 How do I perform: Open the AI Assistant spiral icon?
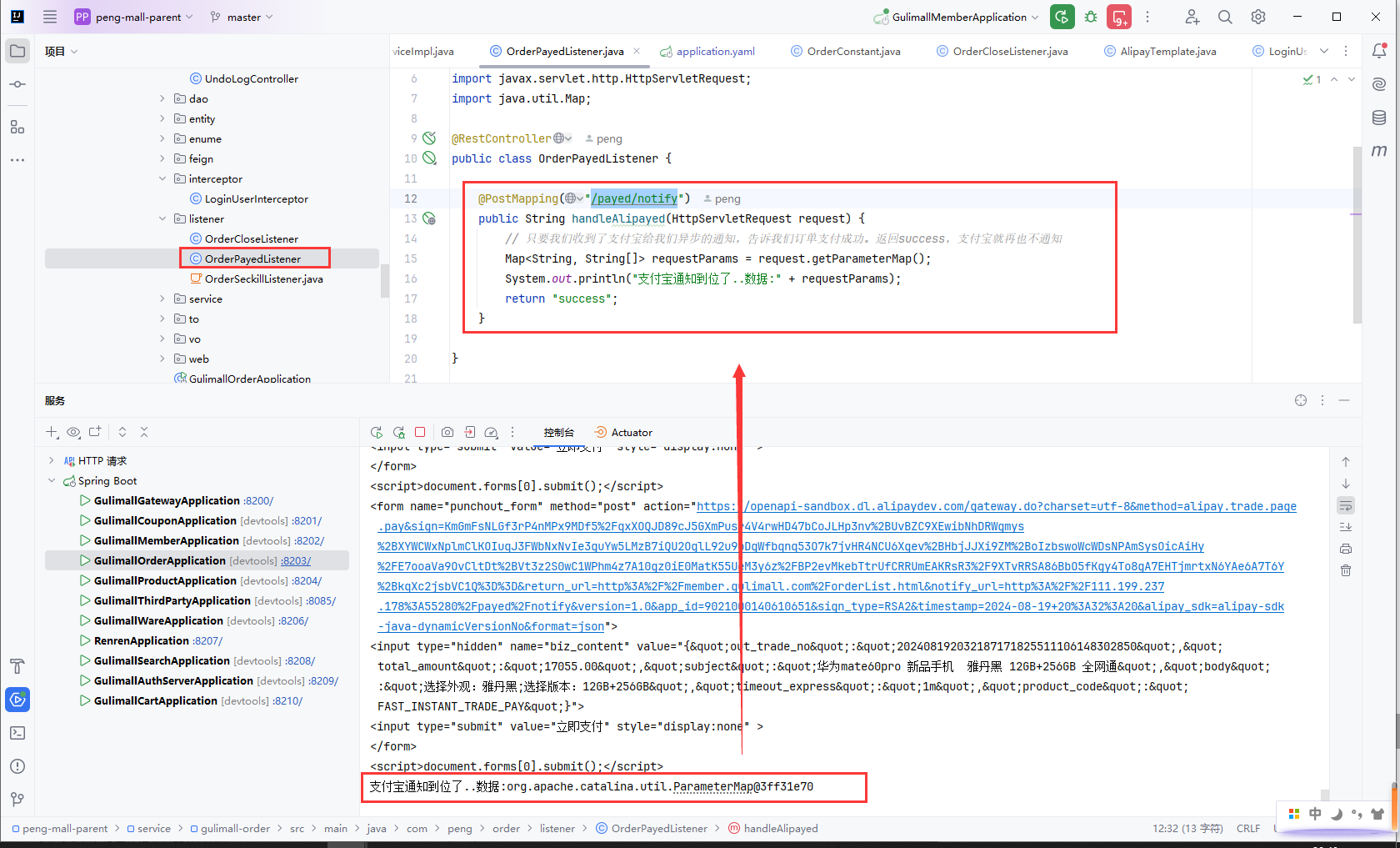[x=1379, y=84]
